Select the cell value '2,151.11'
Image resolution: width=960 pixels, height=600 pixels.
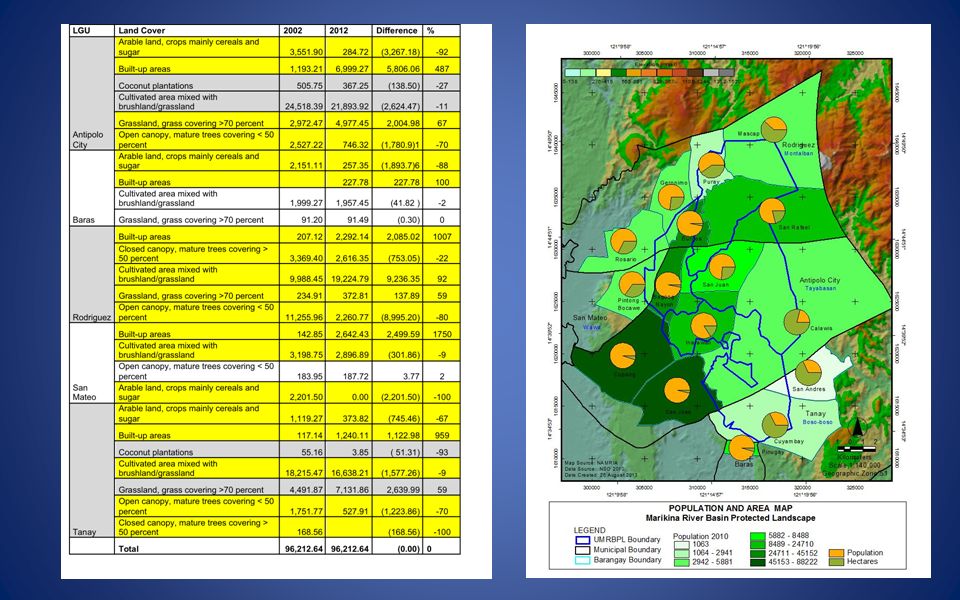coord(306,165)
